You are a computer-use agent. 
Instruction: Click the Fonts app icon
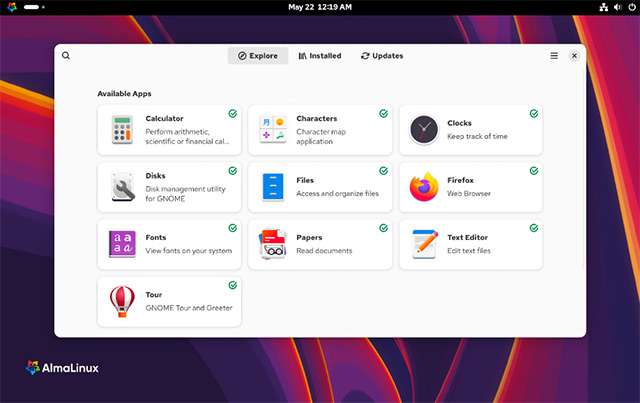(122, 244)
